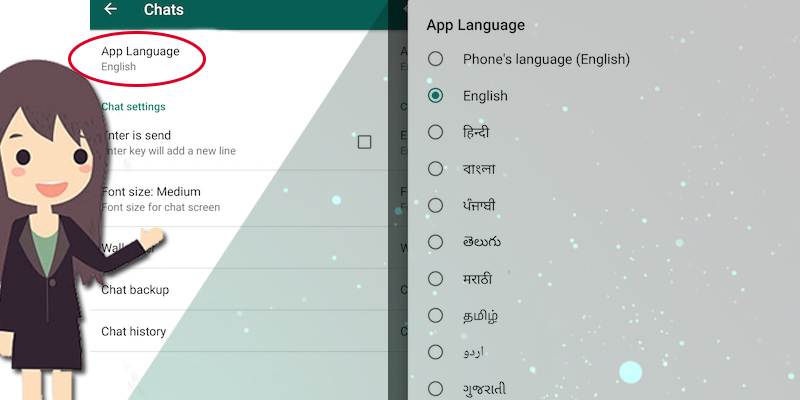Choose the Tamil (தமிழ்) radio option
This screenshot has width=800, height=400.
(435, 315)
